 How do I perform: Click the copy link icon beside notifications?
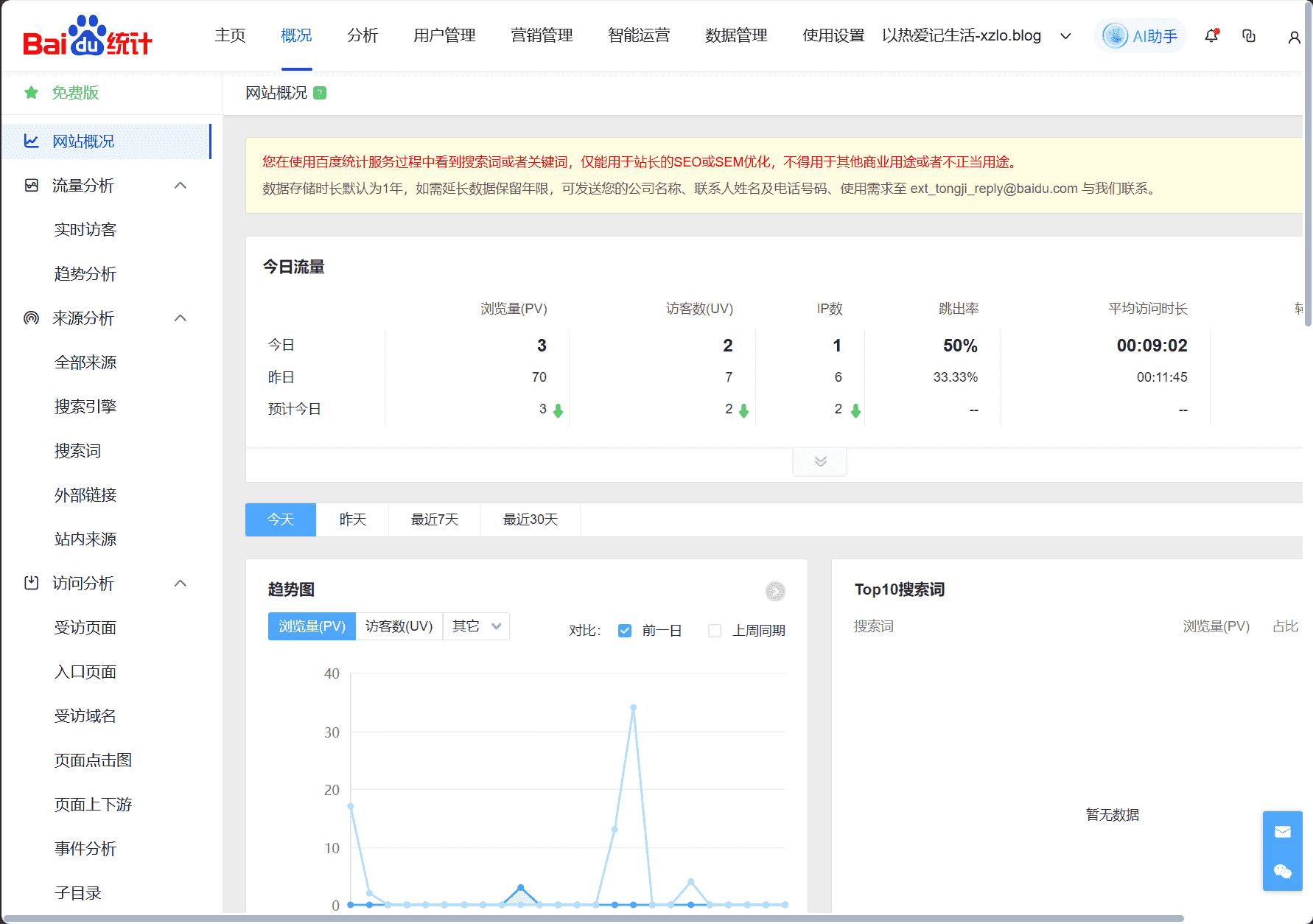pyautogui.click(x=1248, y=35)
